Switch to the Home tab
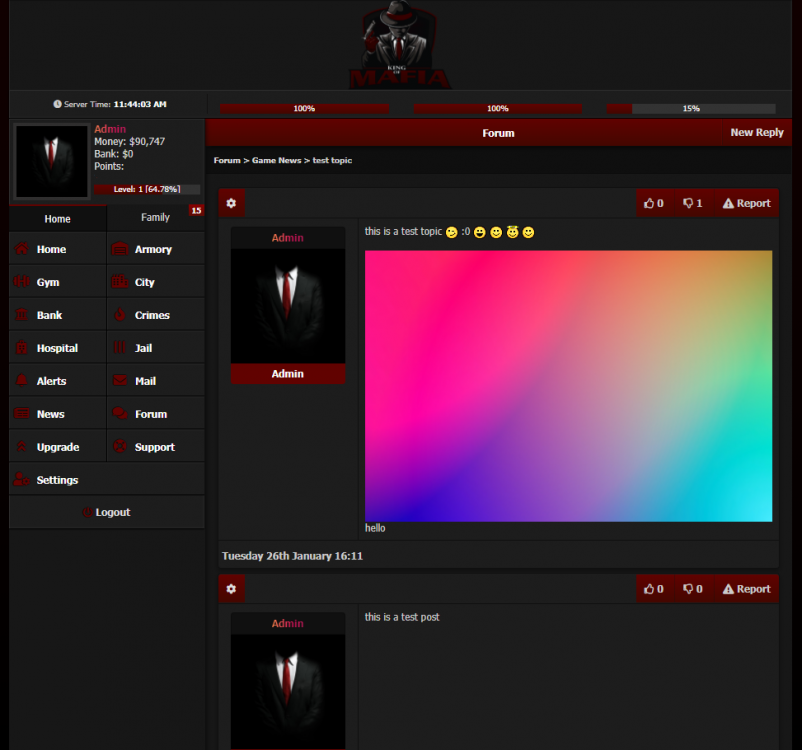Viewport: 802px width, 750px height. pyautogui.click(x=57, y=218)
